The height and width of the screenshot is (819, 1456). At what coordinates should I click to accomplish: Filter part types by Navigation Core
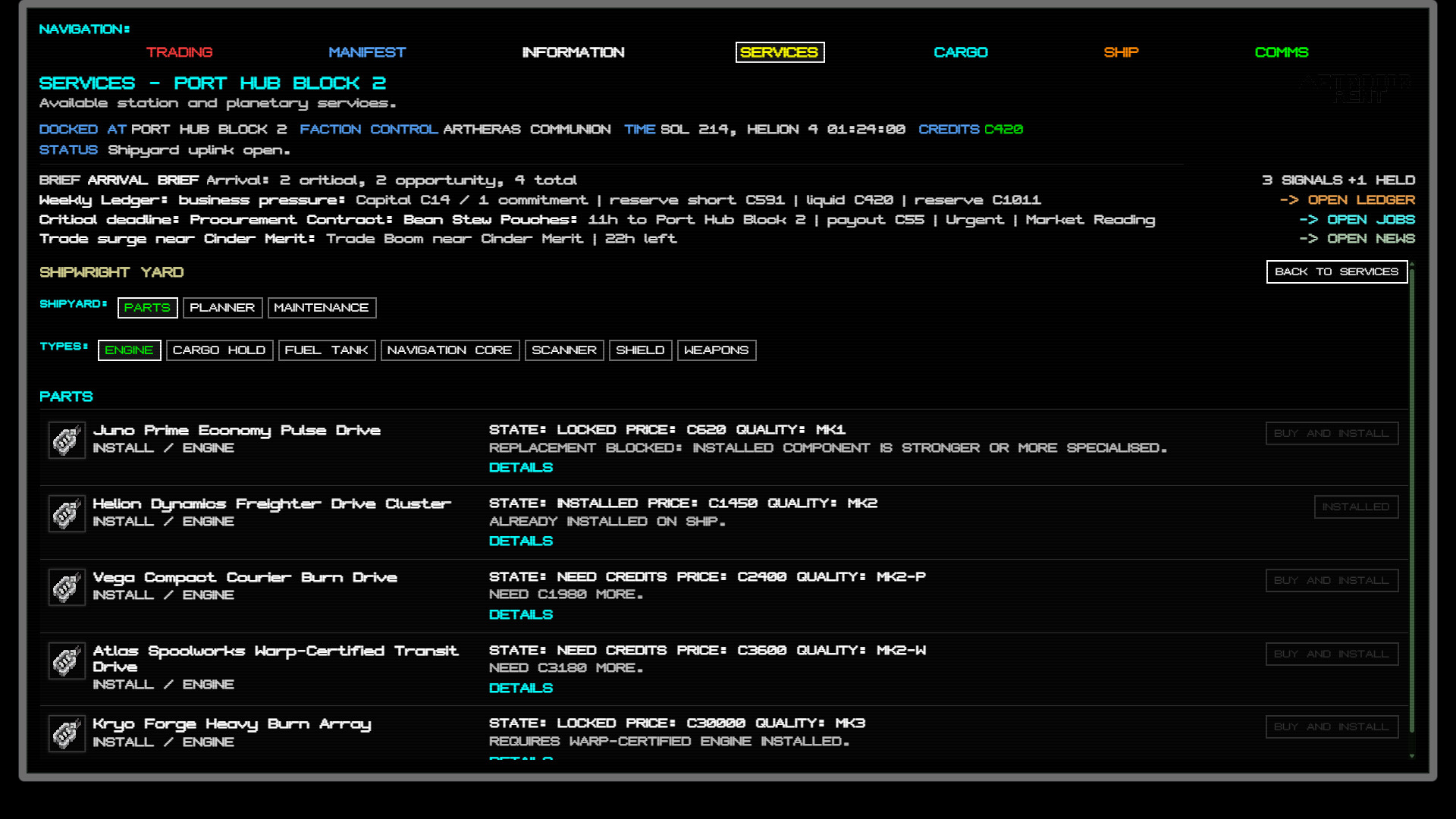click(450, 350)
